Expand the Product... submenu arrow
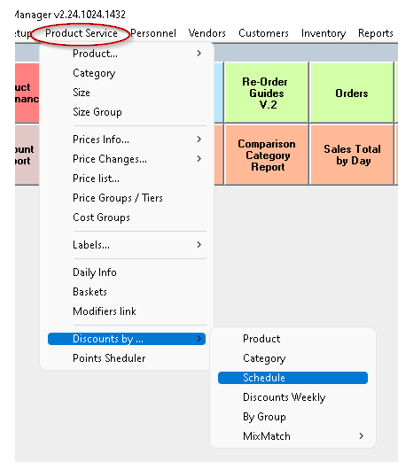Screen dimensions: 406x476 (199, 53)
